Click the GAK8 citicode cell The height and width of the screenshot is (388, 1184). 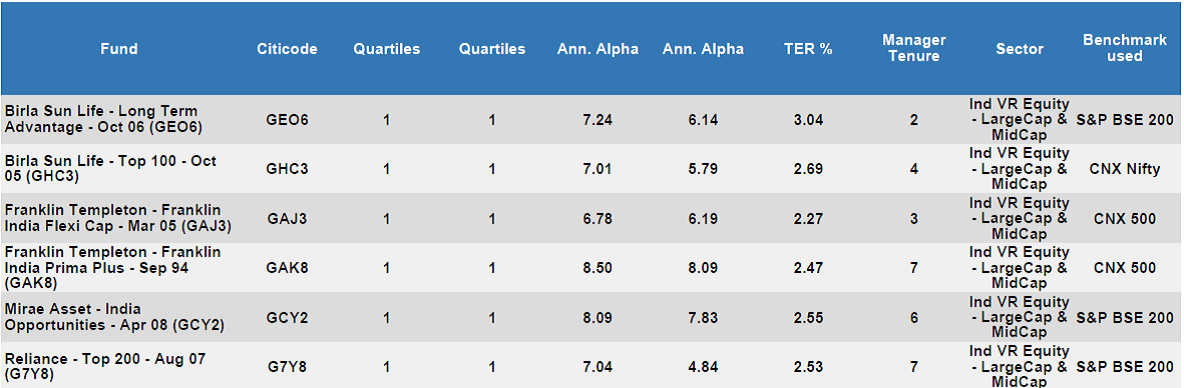click(287, 267)
